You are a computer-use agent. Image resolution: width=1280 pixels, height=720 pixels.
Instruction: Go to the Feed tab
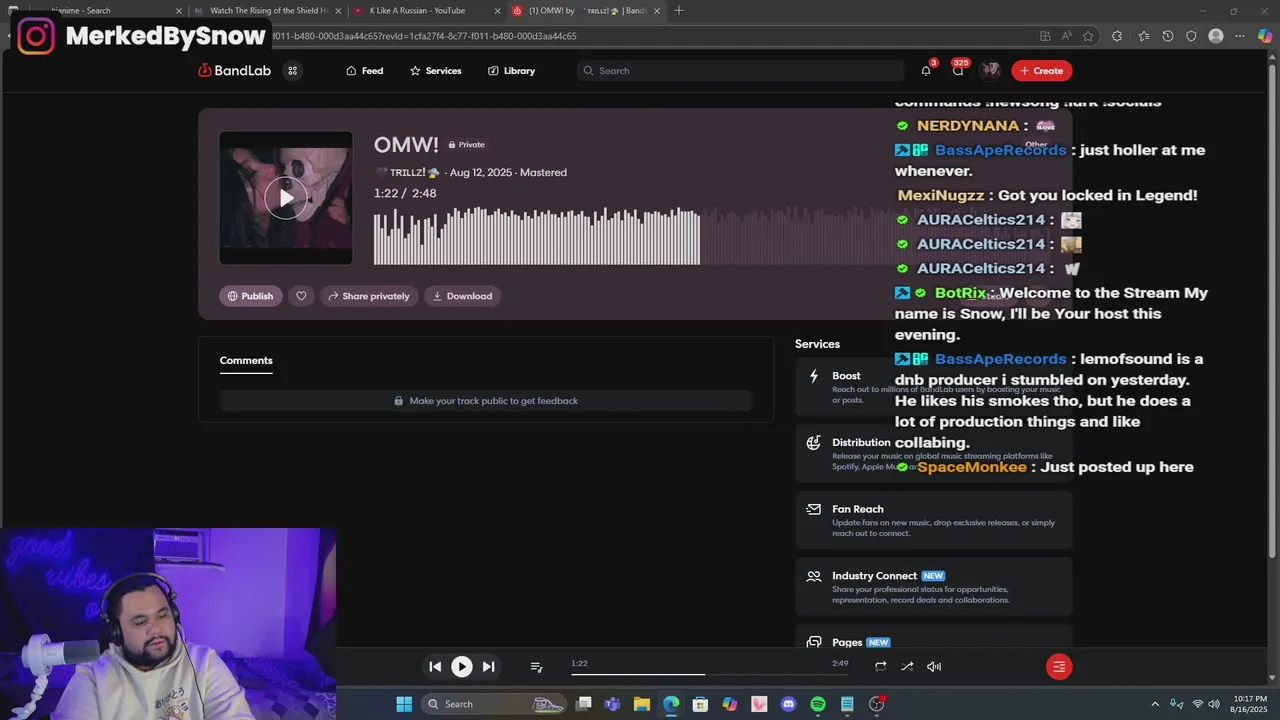[364, 71]
